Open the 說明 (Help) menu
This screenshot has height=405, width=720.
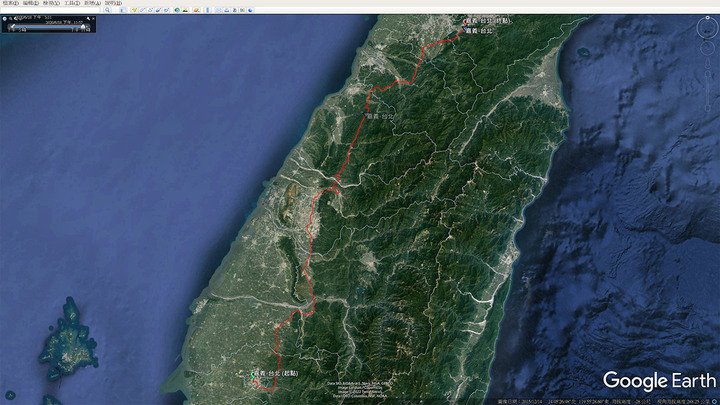[113, 3]
